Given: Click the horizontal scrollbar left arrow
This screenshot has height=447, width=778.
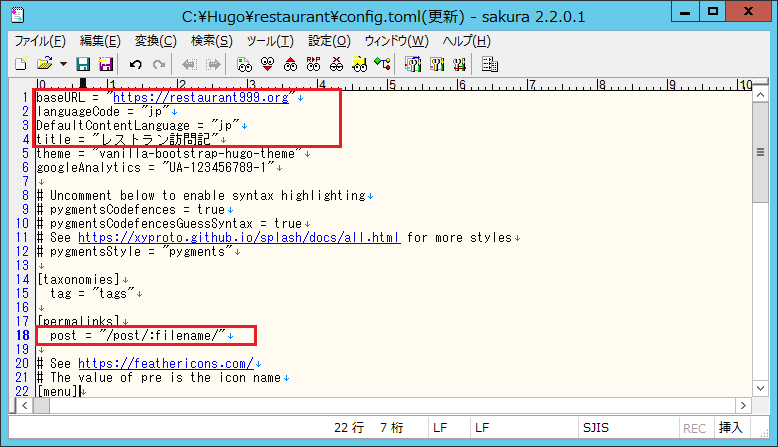Looking at the screenshot, I should tap(24, 405).
